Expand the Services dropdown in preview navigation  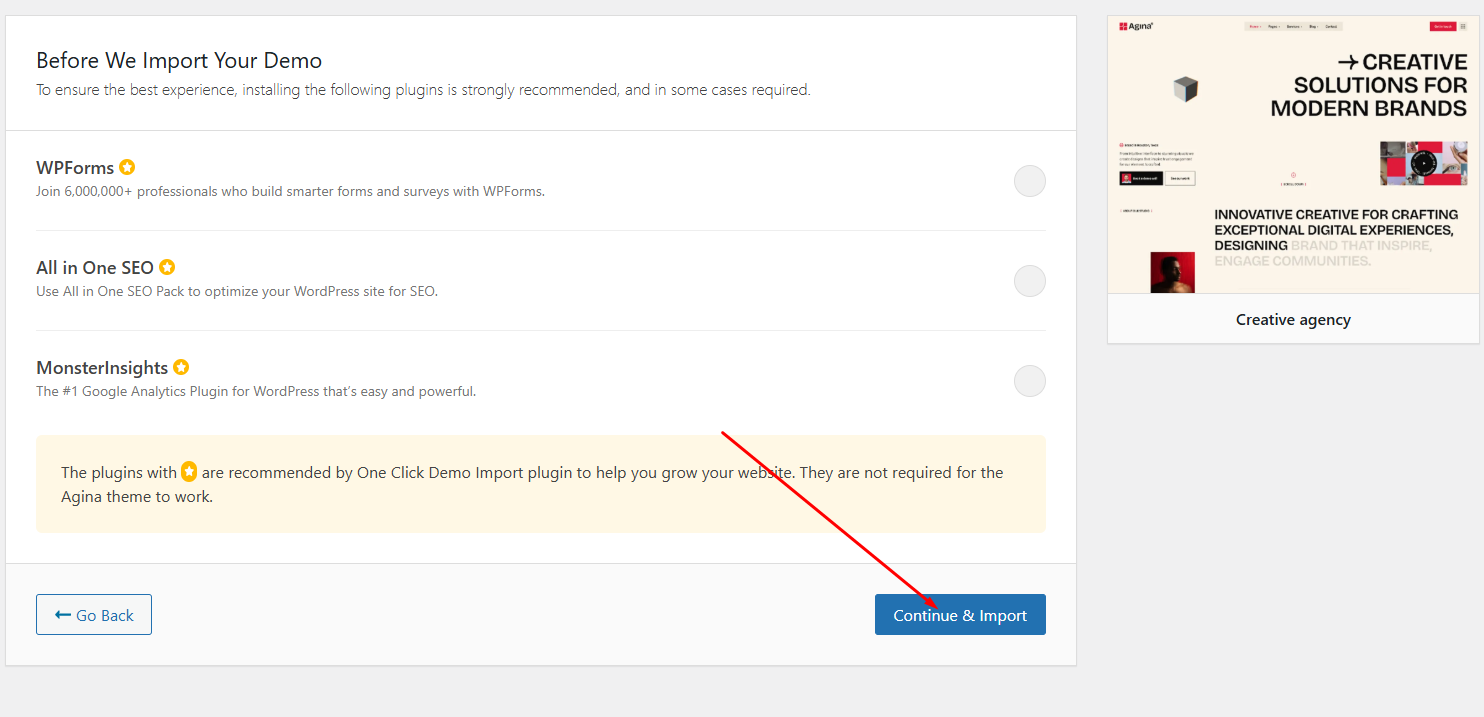point(1292,26)
